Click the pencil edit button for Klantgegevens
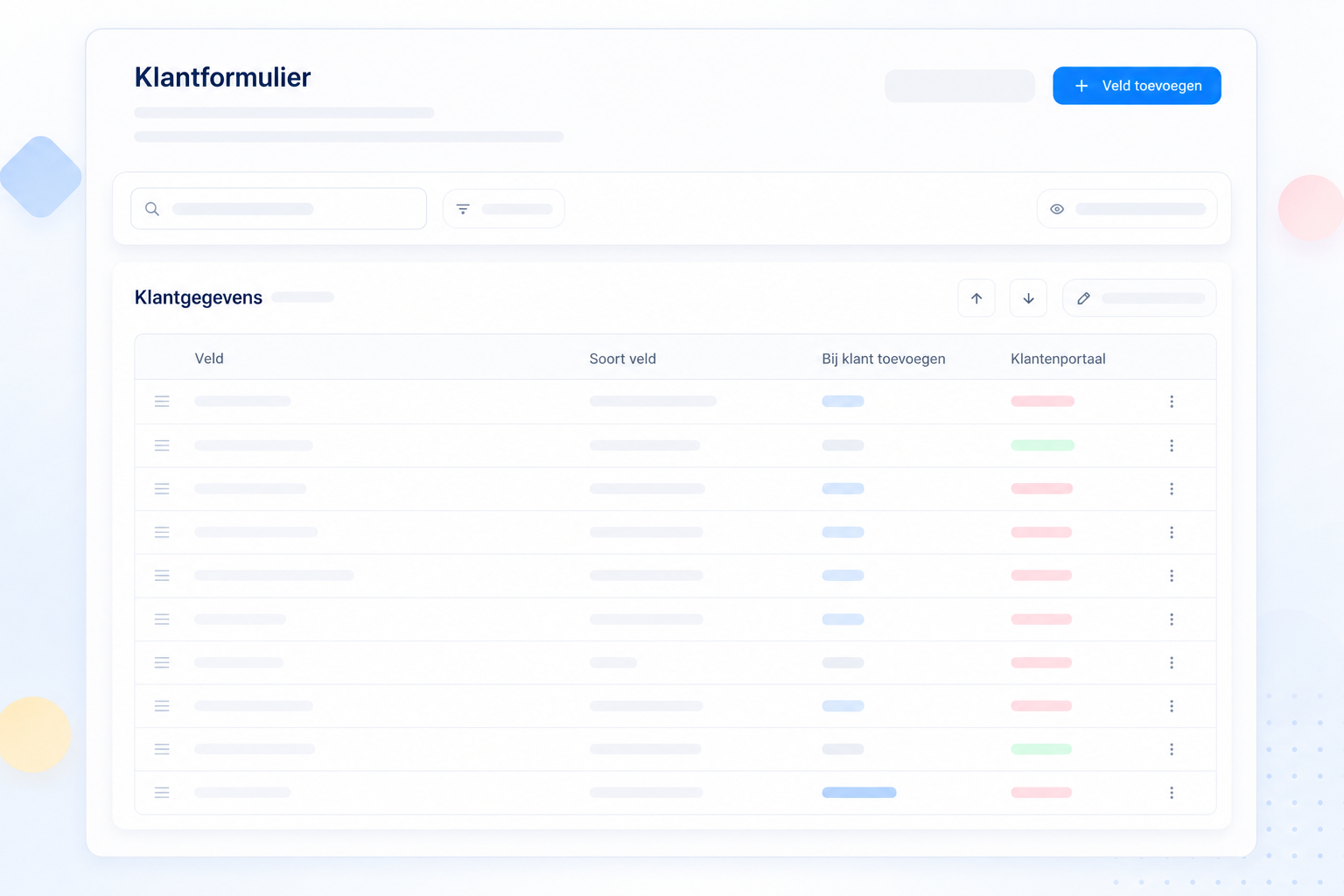Viewport: 1344px width, 896px height. coord(1139,298)
